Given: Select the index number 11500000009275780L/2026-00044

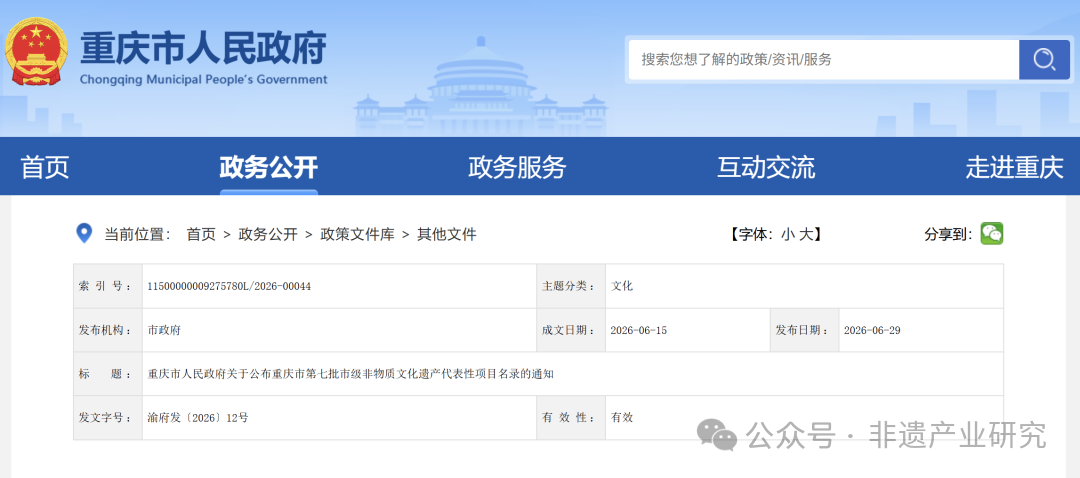Looking at the screenshot, I should 229,286.
